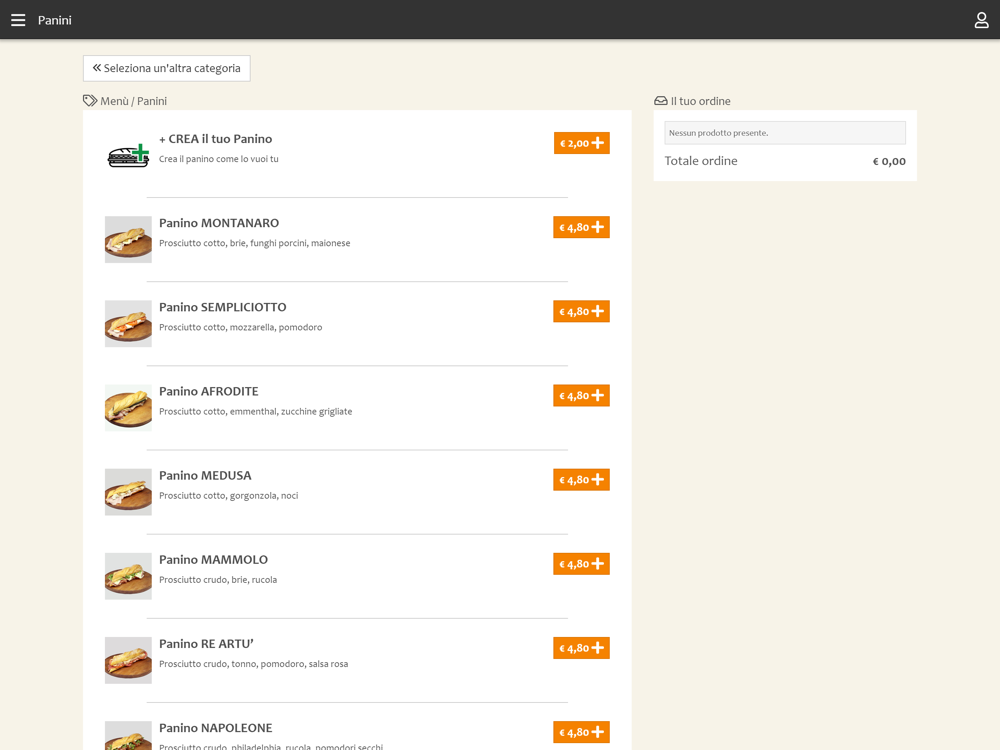Add Panino MEDUSA with plus button

(581, 480)
